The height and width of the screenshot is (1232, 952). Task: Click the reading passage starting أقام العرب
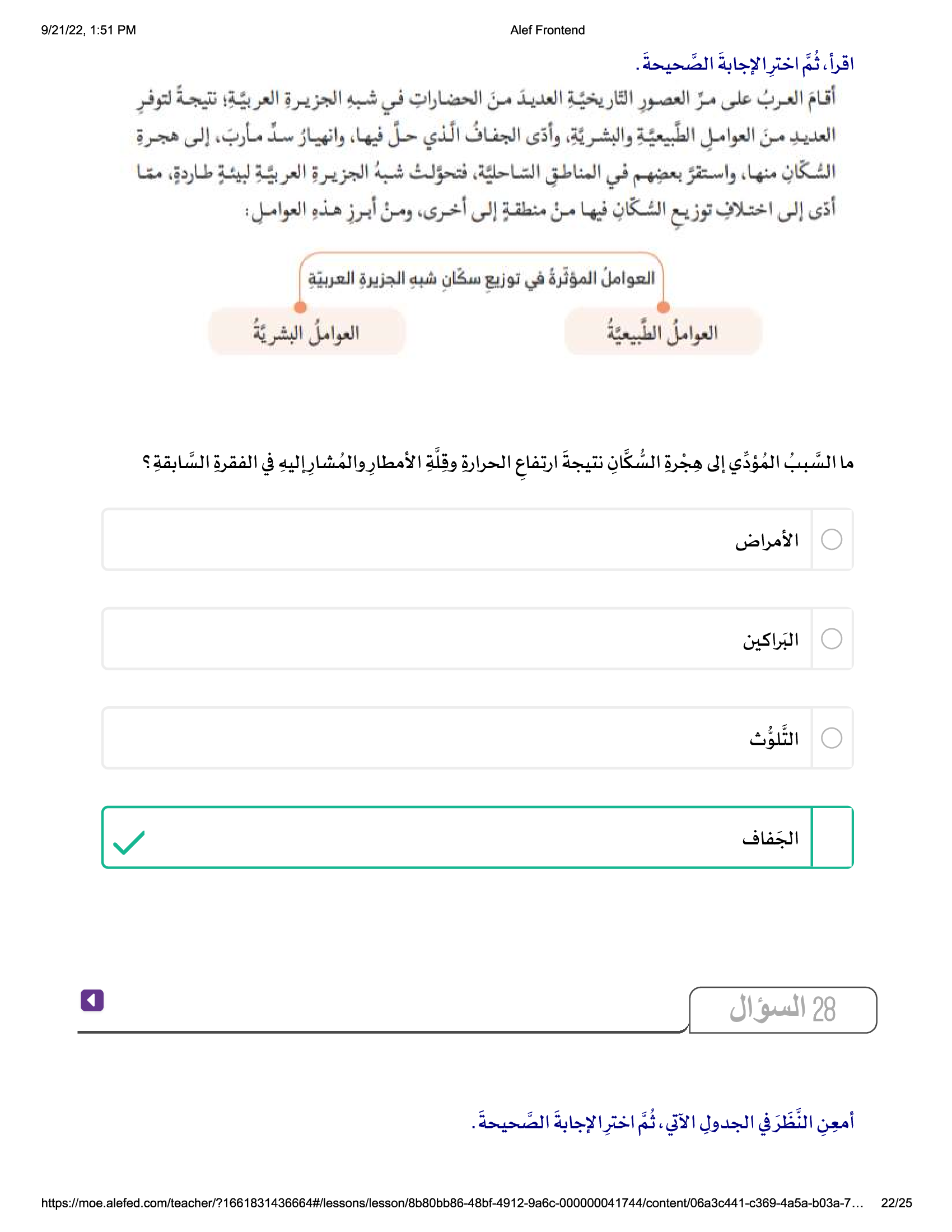click(485, 153)
